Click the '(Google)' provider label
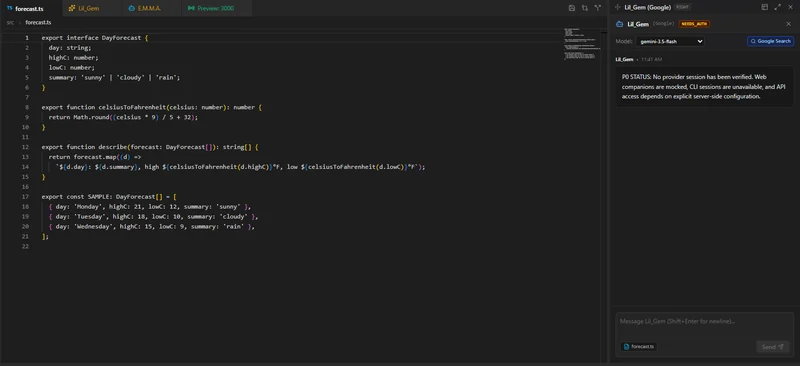The height and width of the screenshot is (366, 800). point(664,24)
